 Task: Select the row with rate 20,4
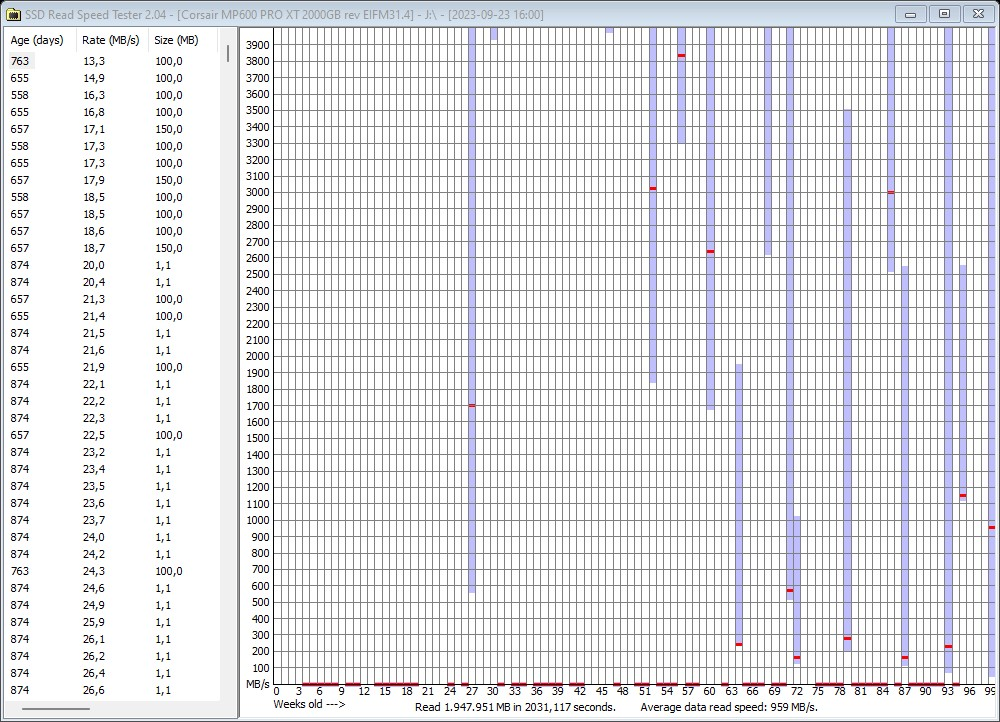pos(112,283)
